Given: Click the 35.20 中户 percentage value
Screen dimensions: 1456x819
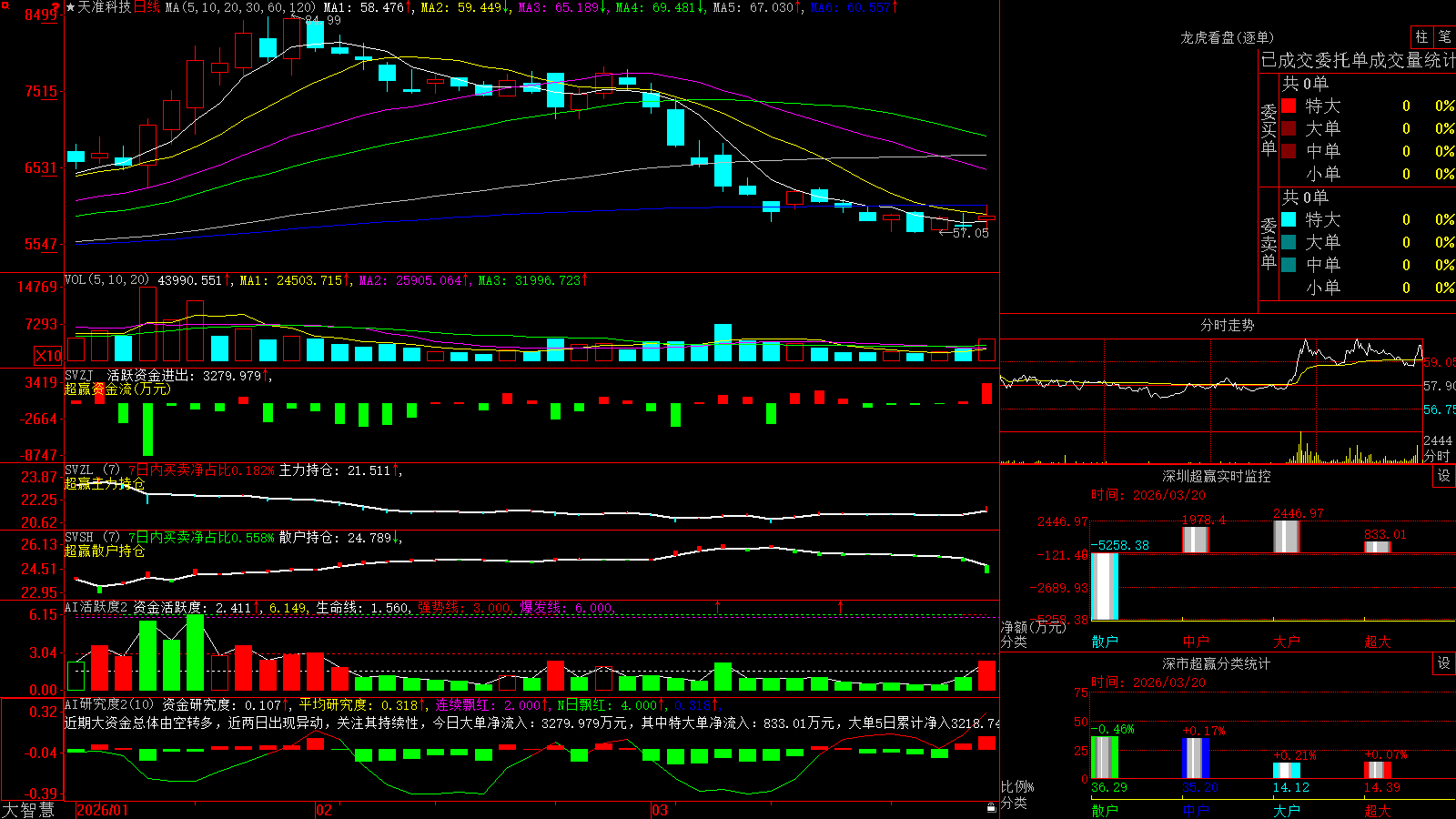Looking at the screenshot, I should pyautogui.click(x=1200, y=787).
